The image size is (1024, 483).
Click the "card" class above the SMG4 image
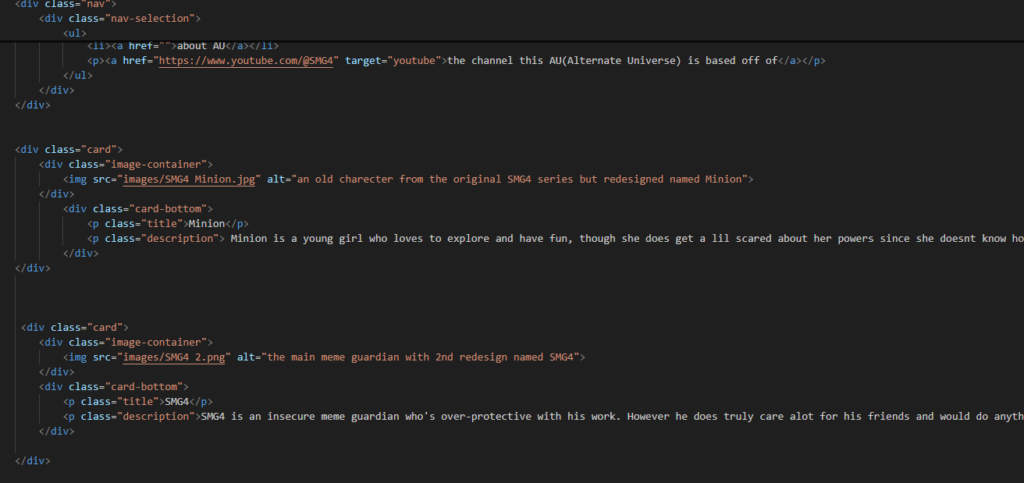tap(106, 327)
